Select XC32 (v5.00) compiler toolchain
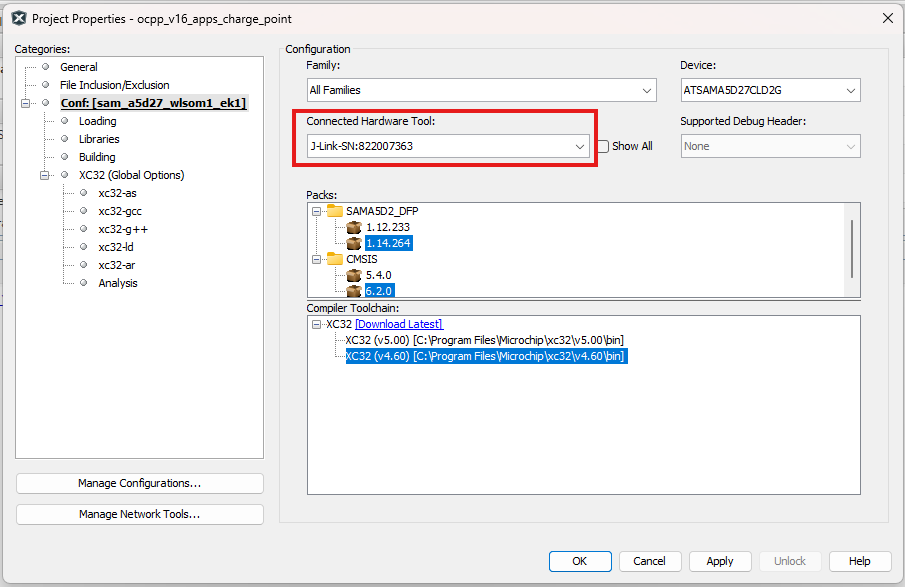905x587 pixels. click(x=484, y=340)
